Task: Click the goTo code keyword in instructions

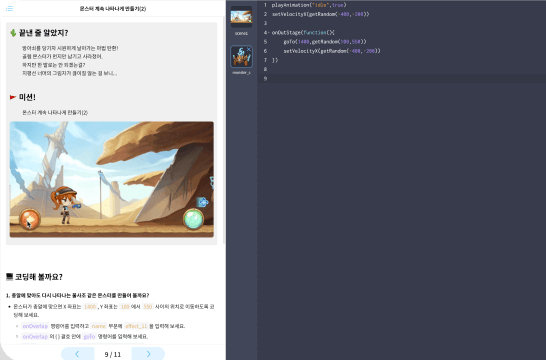Action: 89,337
